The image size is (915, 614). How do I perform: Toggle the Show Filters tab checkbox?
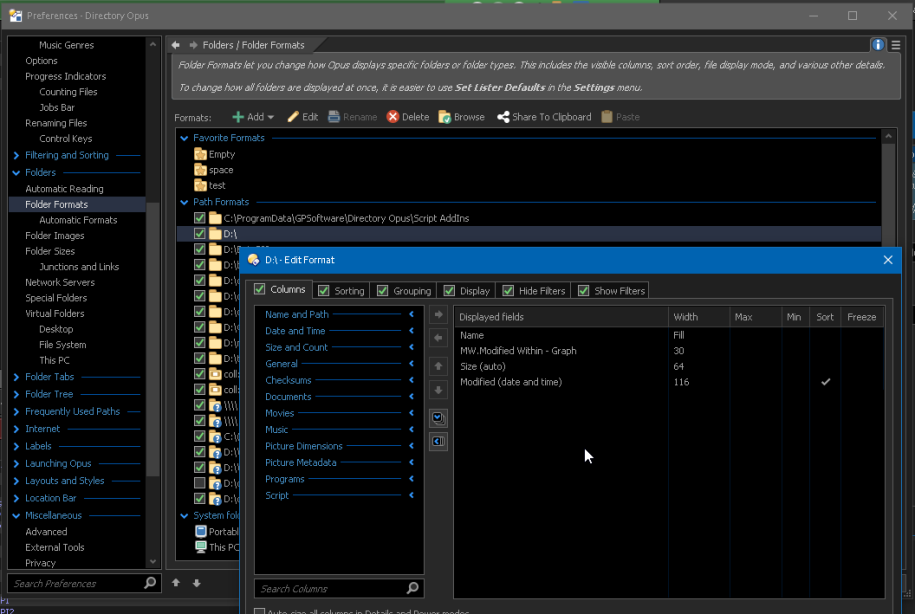click(x=584, y=291)
